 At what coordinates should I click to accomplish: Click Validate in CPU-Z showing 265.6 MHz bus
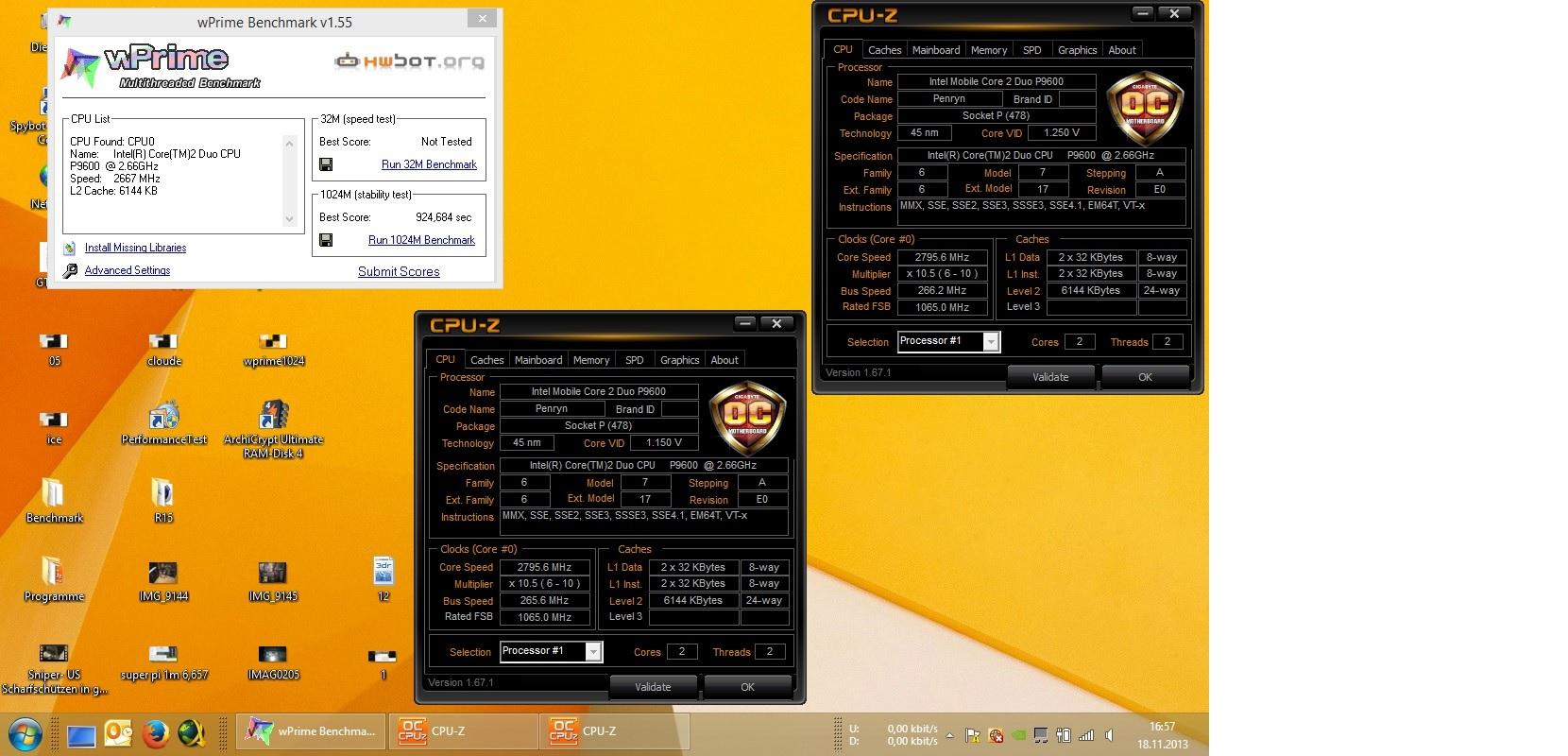[653, 687]
